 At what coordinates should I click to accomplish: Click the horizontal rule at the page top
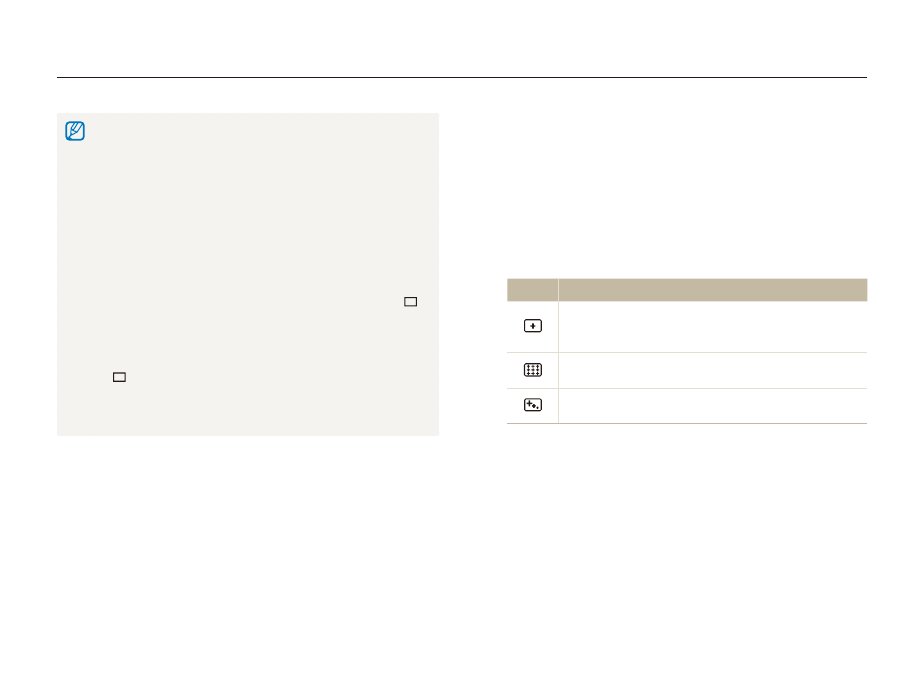click(x=462, y=78)
